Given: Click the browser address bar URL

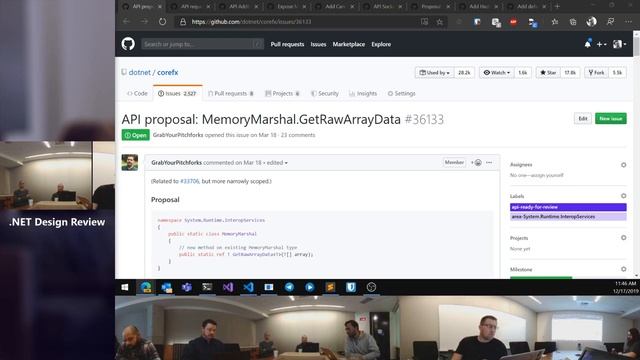Looking at the screenshot, I should pyautogui.click(x=251, y=22).
